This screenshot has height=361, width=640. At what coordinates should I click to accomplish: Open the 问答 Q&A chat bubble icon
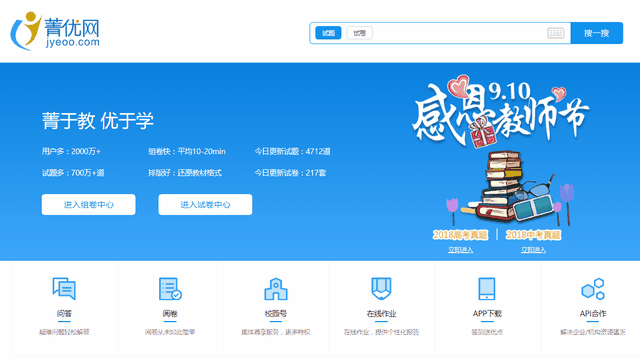point(64,288)
